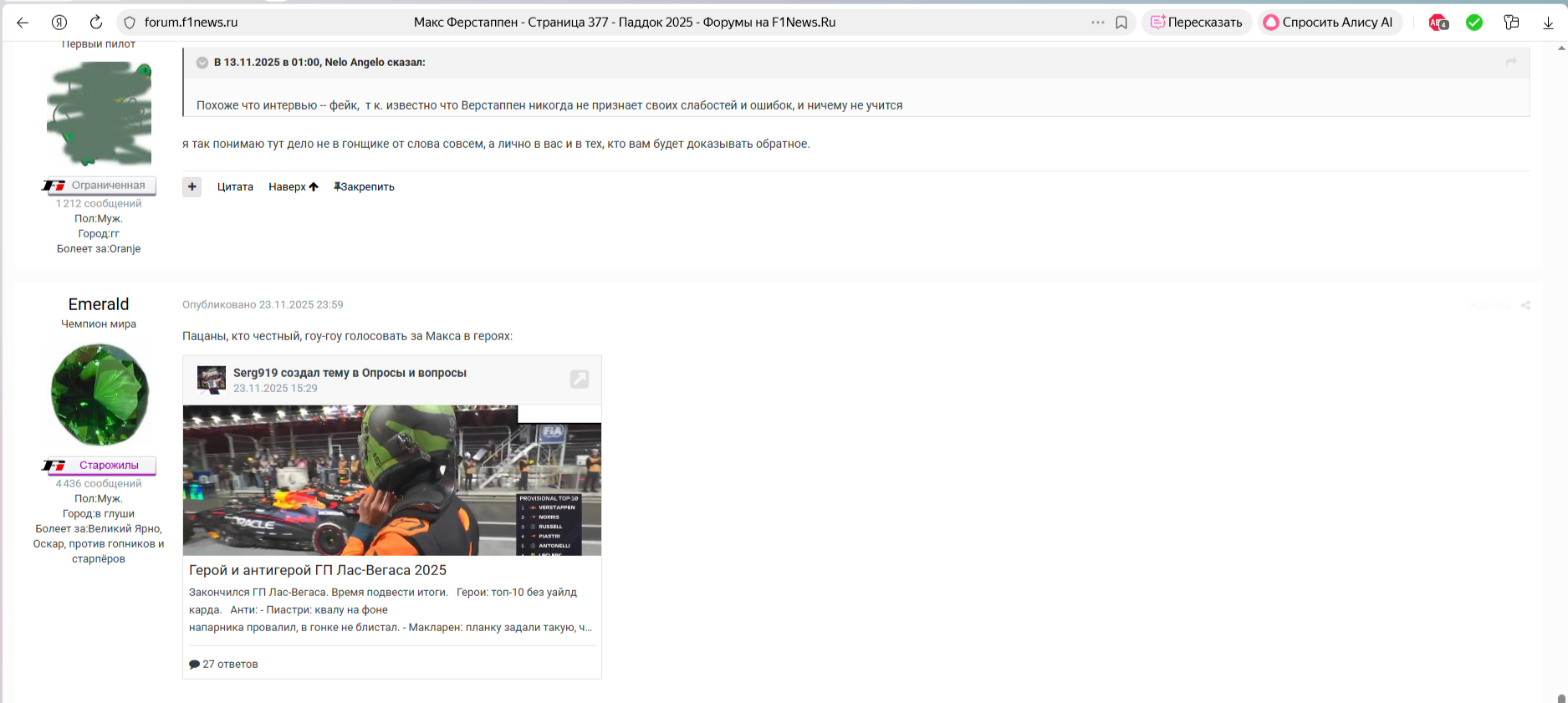
Task: Click the Пересказать summarize button
Action: [x=1196, y=23]
